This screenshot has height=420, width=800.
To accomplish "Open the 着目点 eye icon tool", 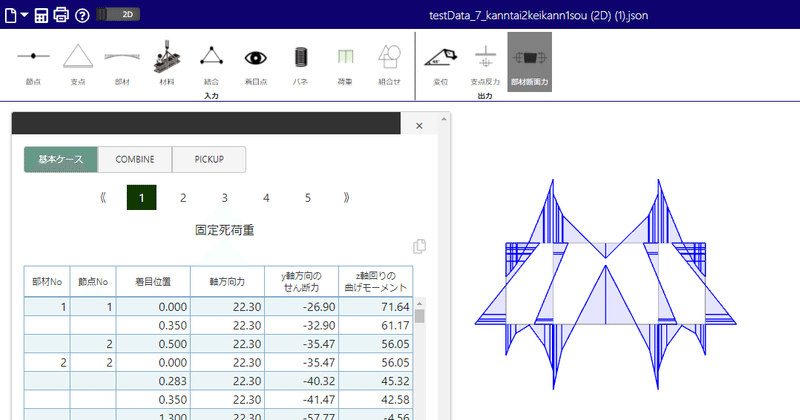I will point(256,63).
